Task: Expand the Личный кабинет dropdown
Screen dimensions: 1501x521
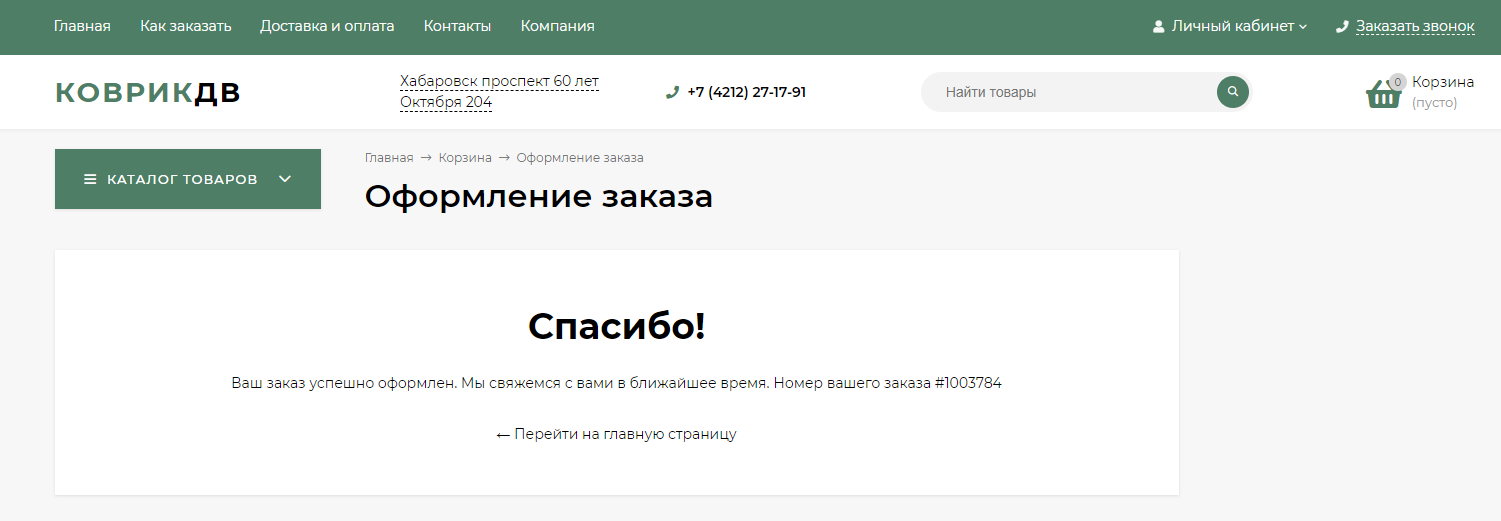Action: pyautogui.click(x=1230, y=26)
